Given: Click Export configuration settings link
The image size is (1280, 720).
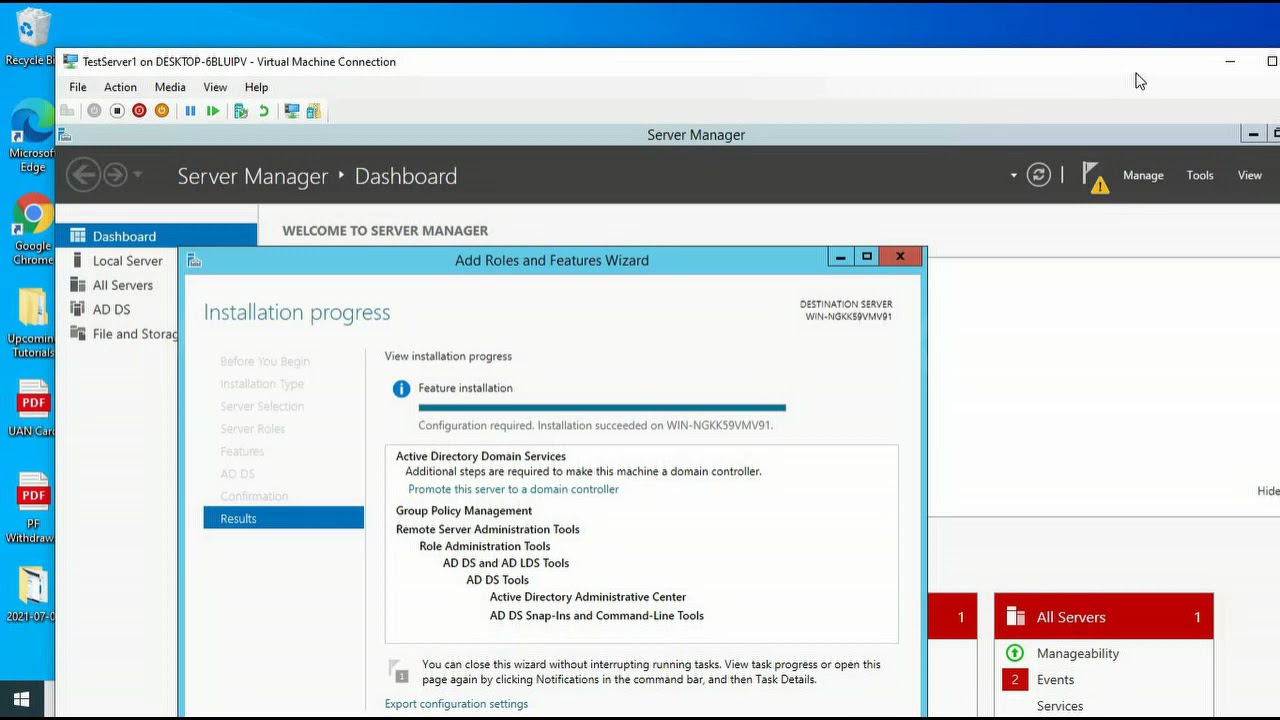Looking at the screenshot, I should tap(456, 704).
